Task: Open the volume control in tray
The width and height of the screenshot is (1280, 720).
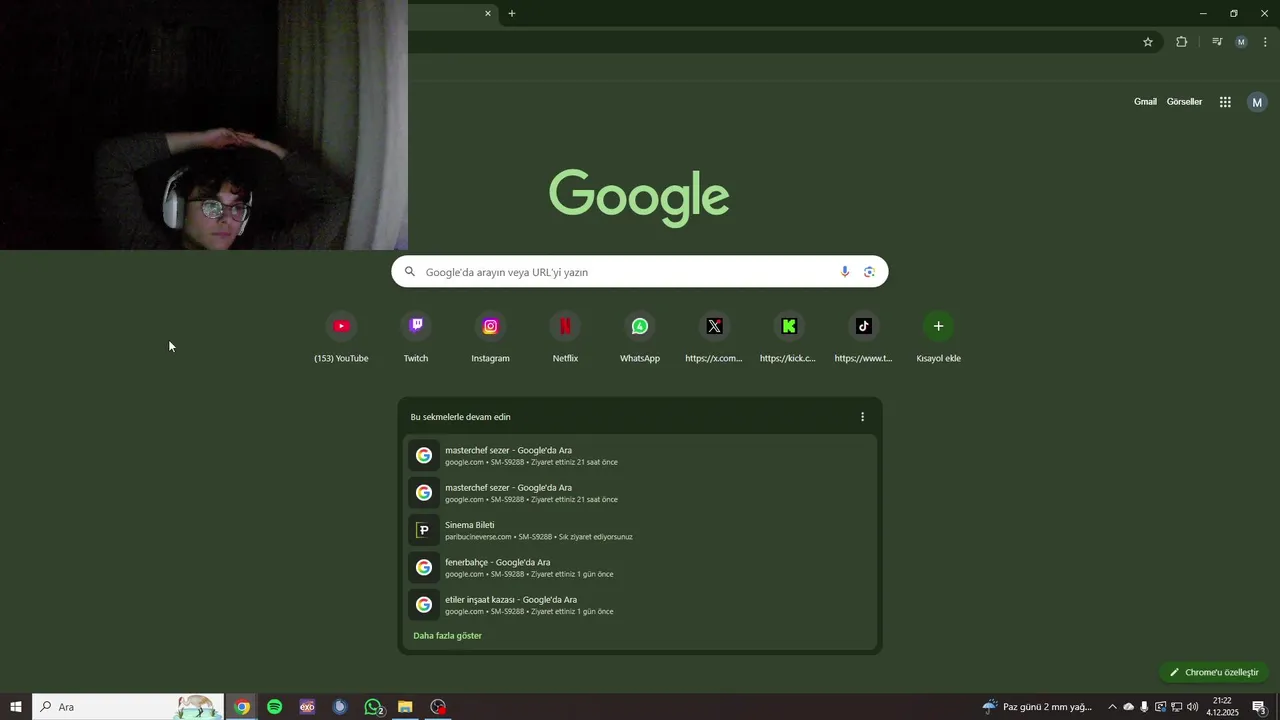Action: click(1192, 707)
